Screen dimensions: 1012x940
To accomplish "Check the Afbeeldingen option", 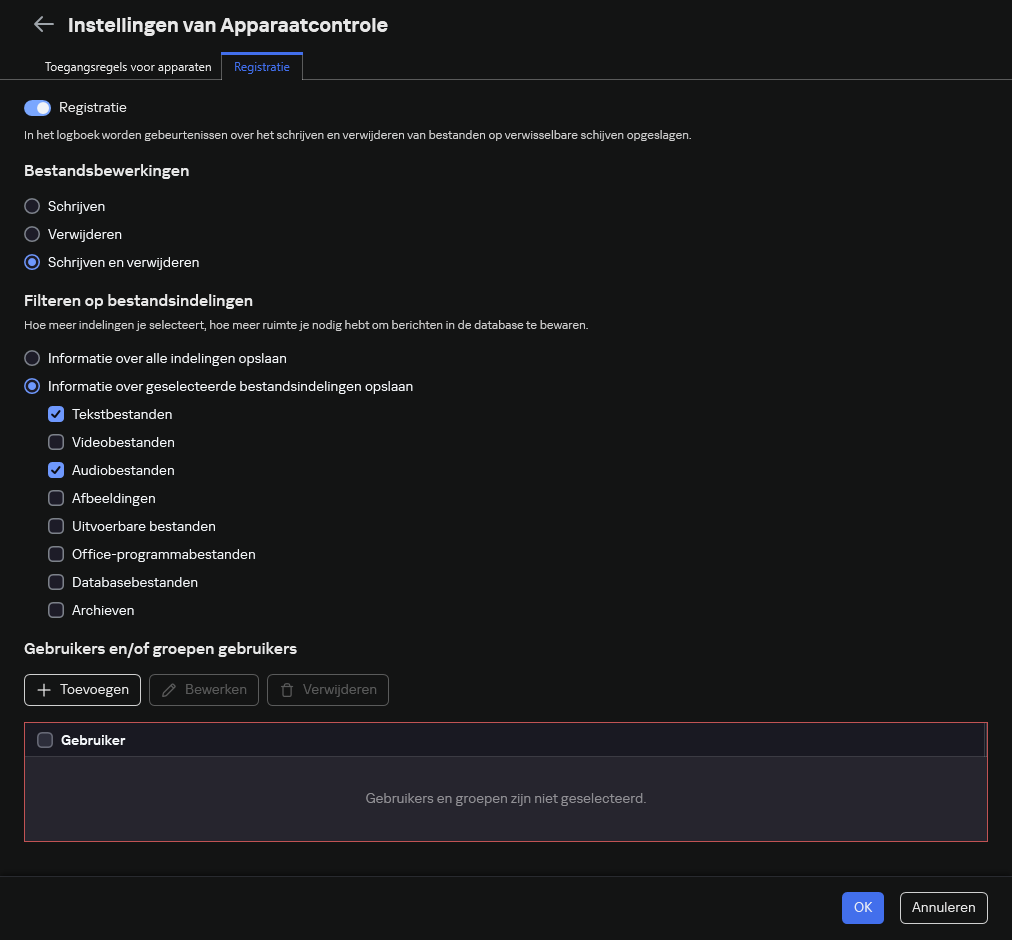I will (56, 498).
